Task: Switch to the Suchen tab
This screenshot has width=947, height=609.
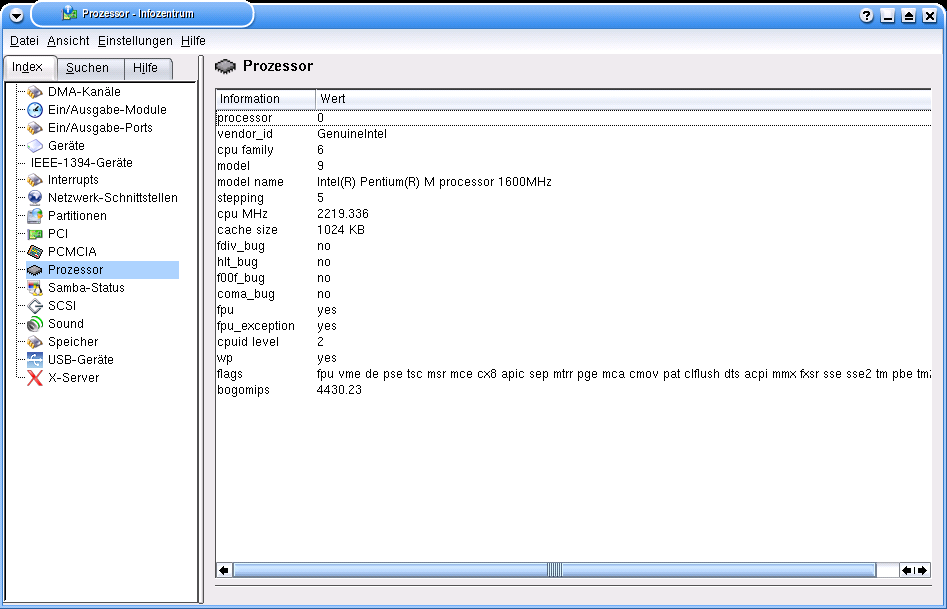Action: 88,69
